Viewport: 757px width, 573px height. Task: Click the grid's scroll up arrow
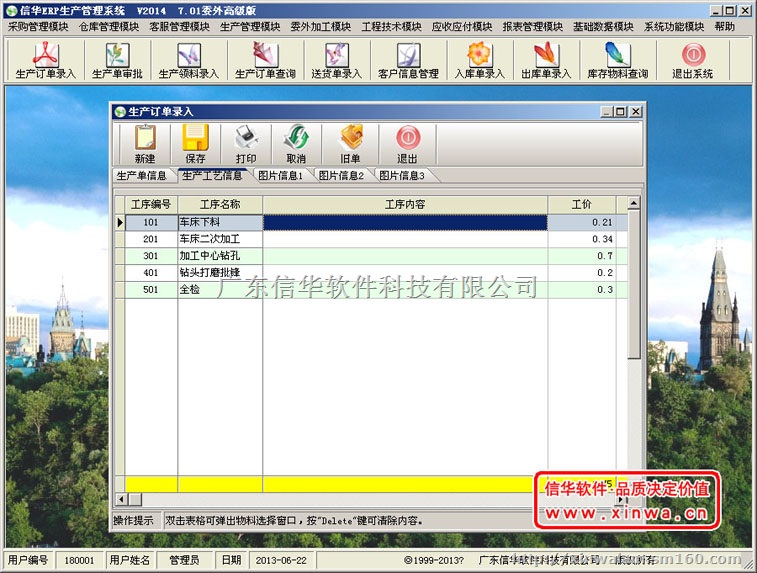[x=634, y=203]
